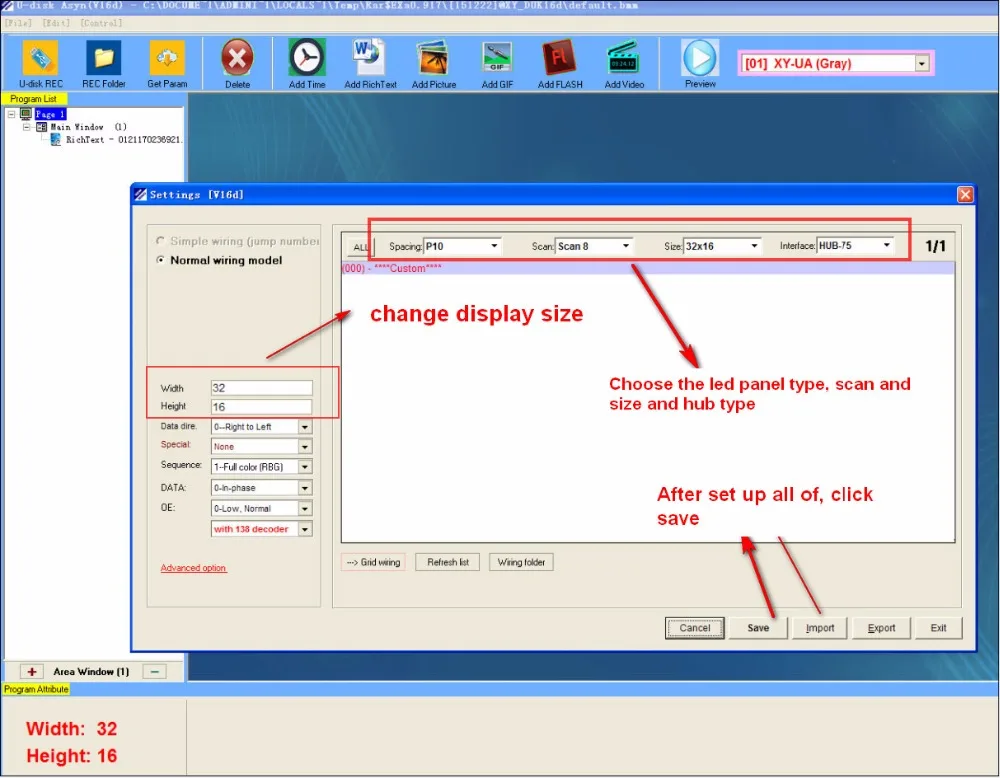Remove area window with minus button

(x=154, y=672)
